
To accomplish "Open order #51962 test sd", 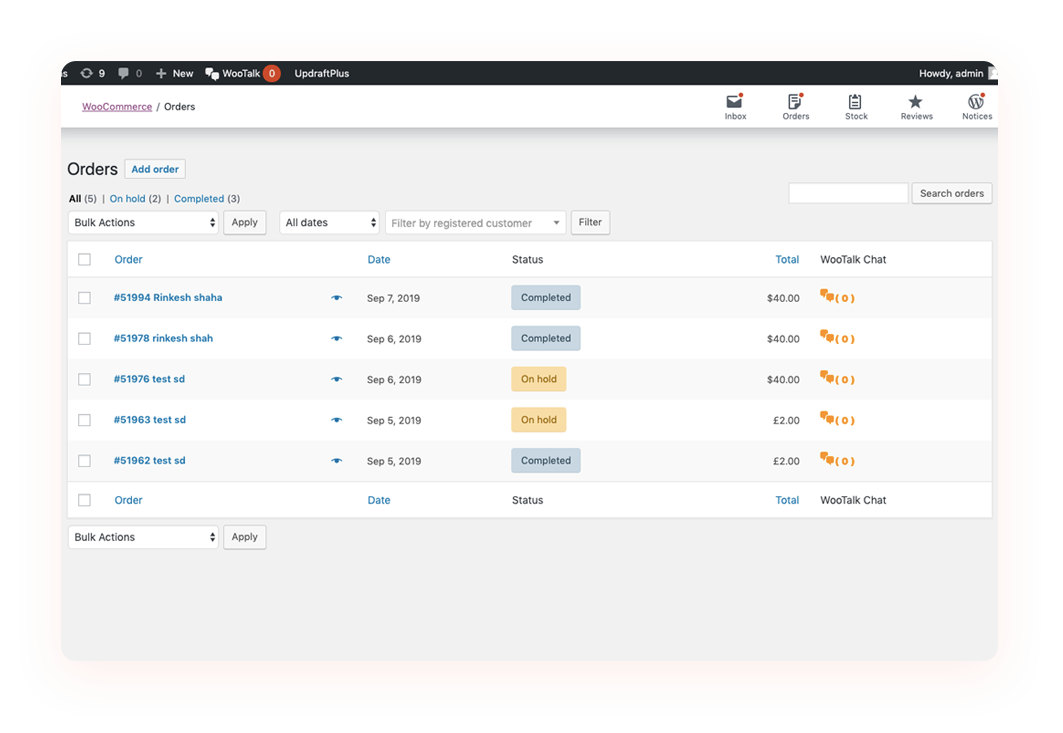I will (x=149, y=460).
